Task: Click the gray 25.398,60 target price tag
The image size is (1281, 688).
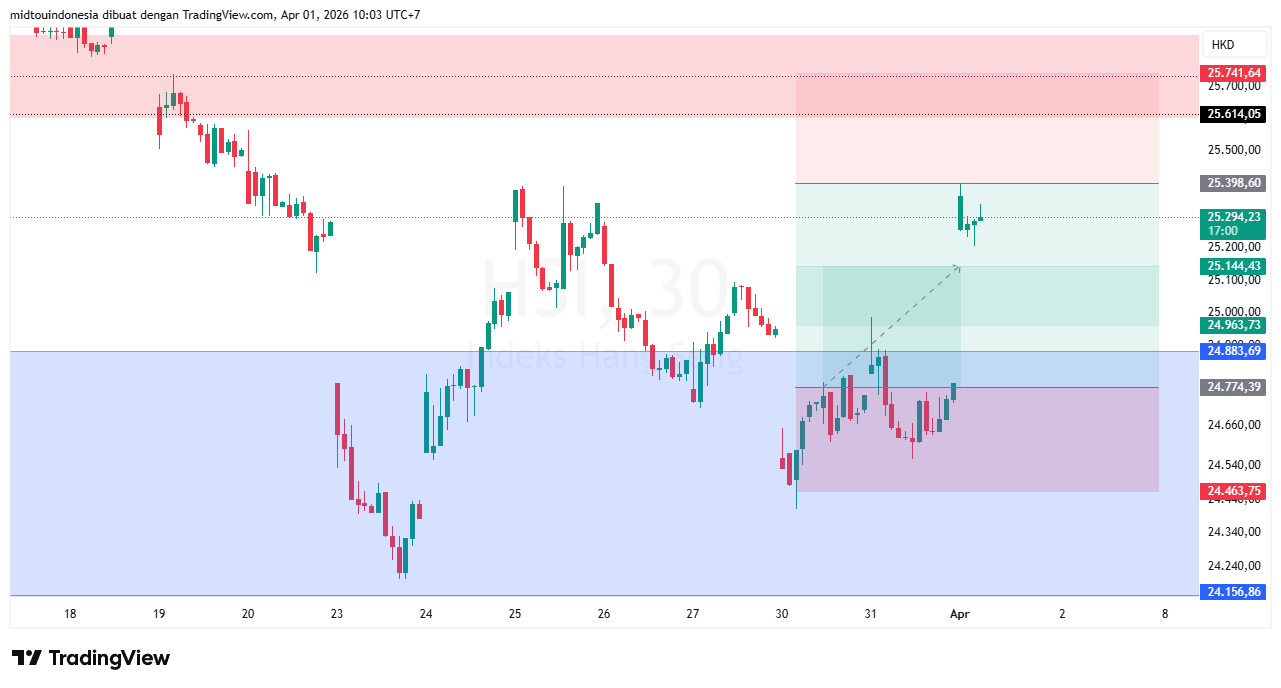Action: tap(1234, 182)
